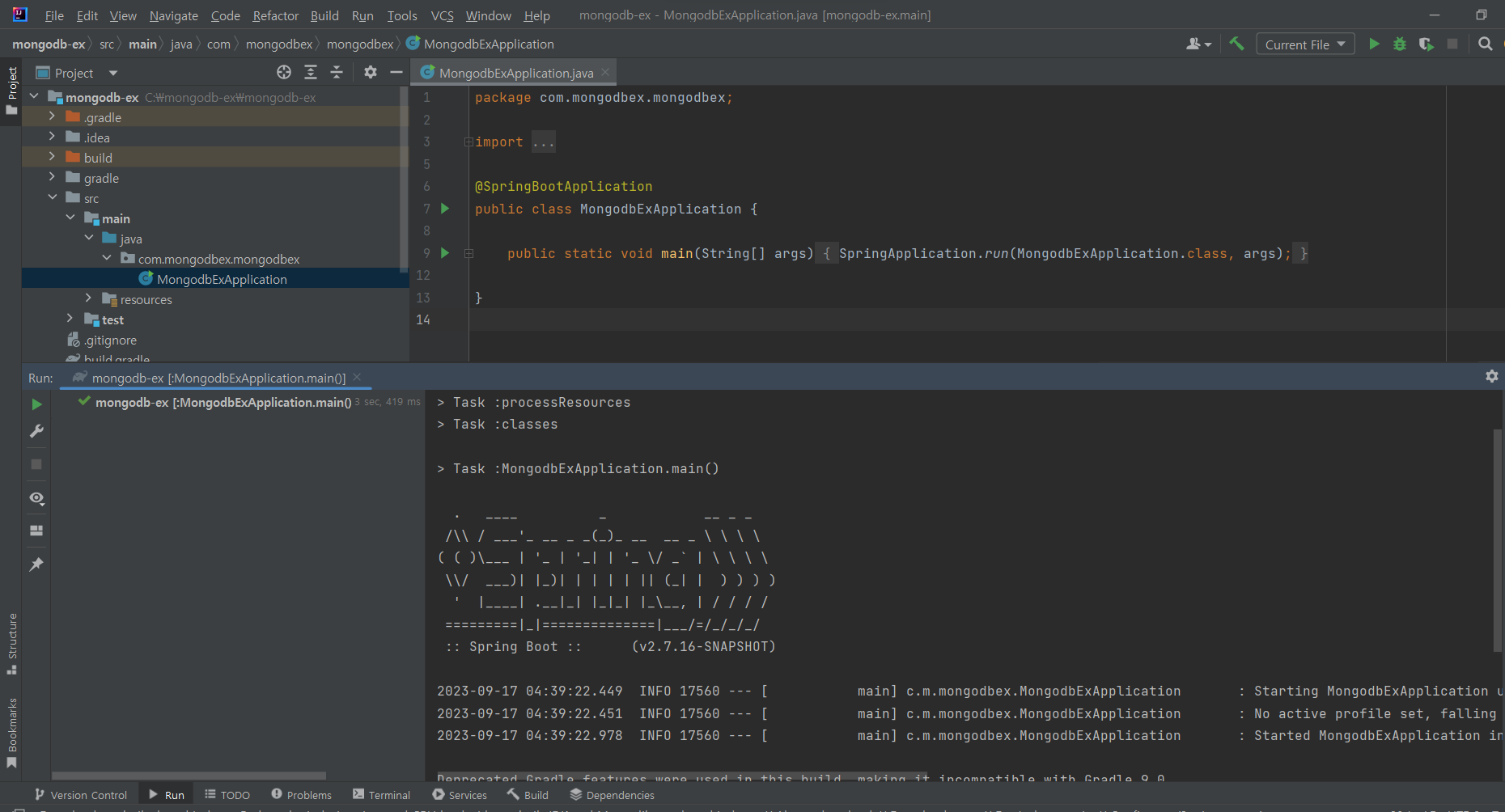Open the Problems tool window
The image size is (1505, 812).
(302, 795)
